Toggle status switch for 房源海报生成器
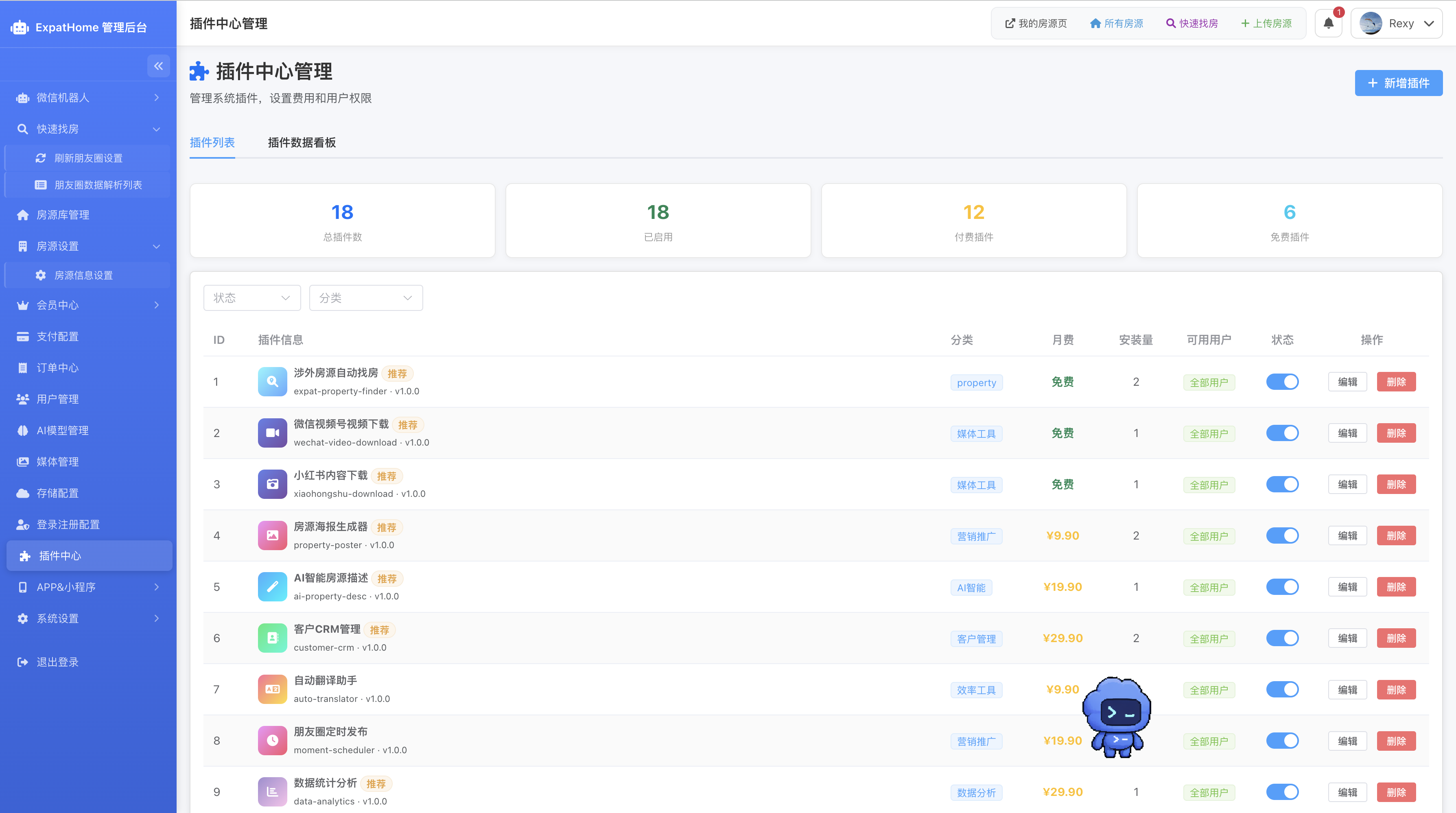Image resolution: width=1456 pixels, height=813 pixels. click(1282, 535)
